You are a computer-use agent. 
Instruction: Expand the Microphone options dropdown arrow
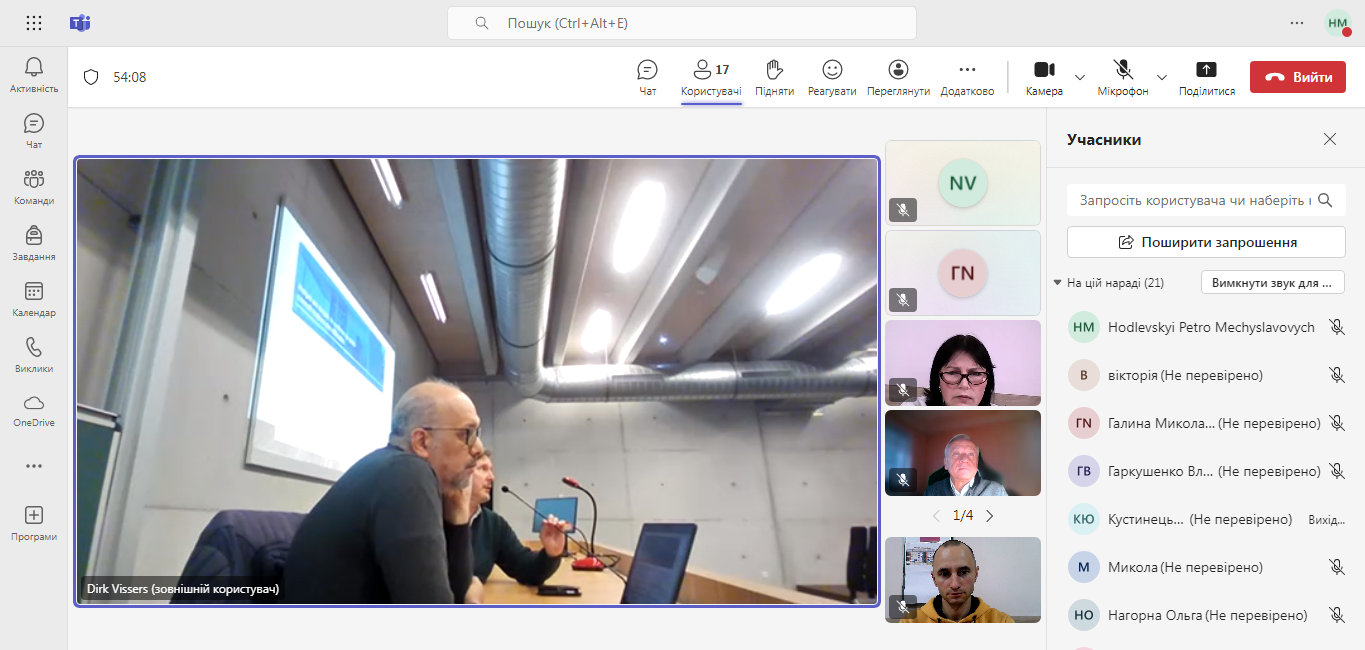pos(1162,77)
